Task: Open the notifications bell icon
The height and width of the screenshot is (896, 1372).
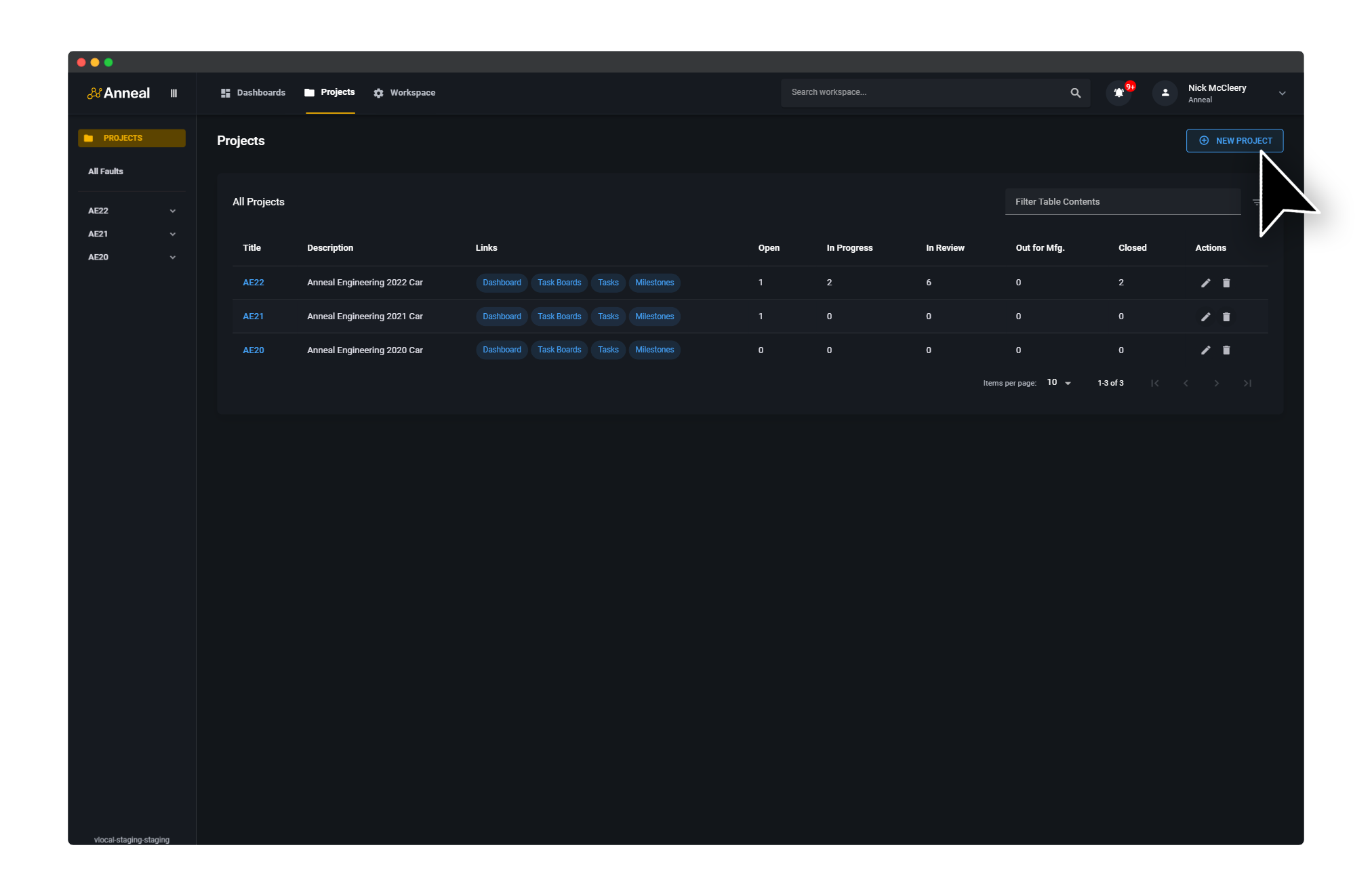Action: [x=1118, y=93]
